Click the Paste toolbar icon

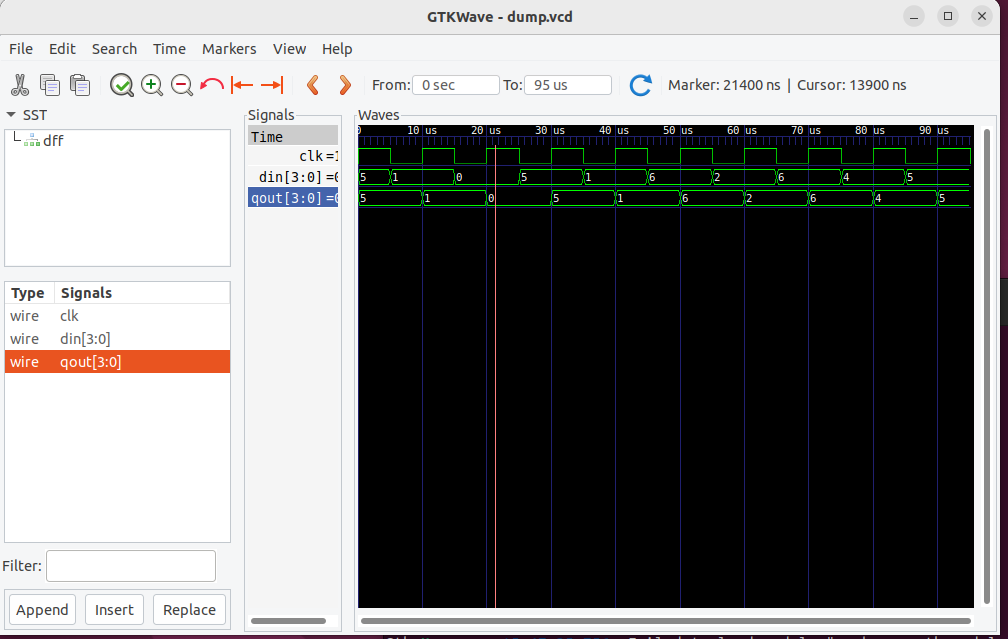click(80, 85)
